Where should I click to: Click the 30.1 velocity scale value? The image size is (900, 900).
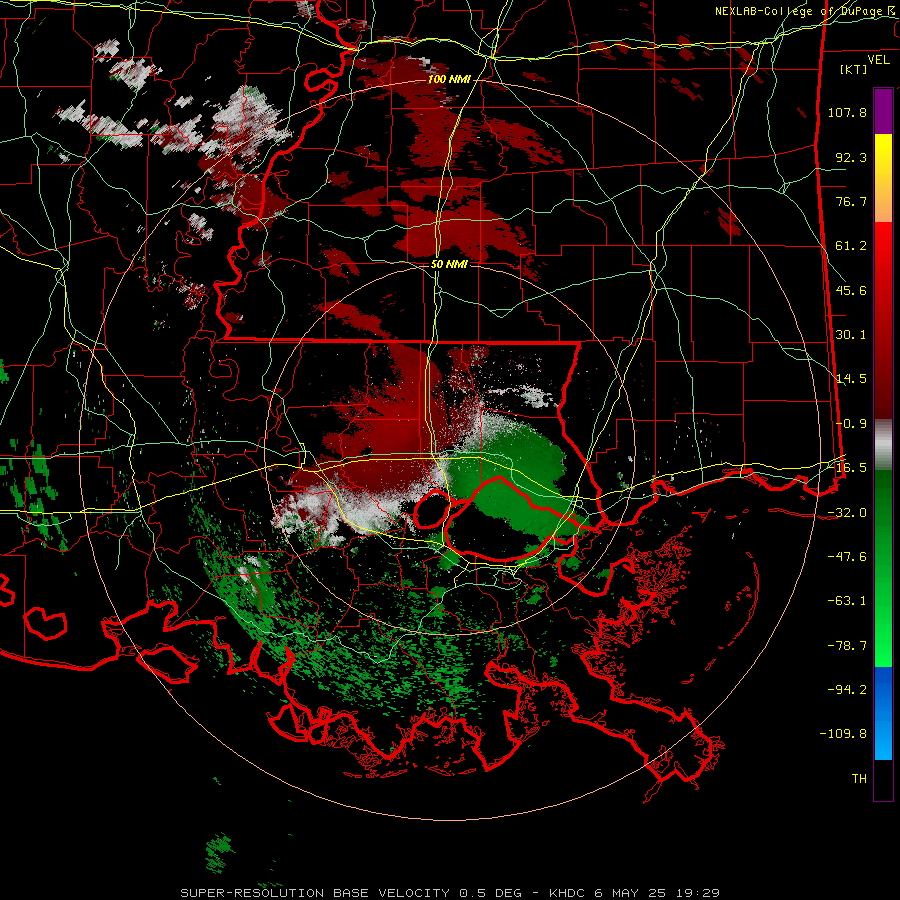[x=851, y=335]
